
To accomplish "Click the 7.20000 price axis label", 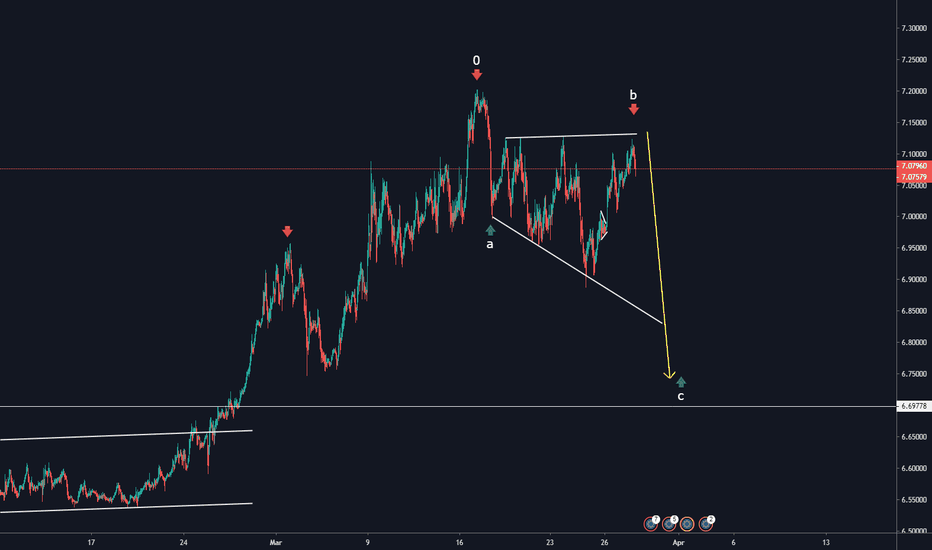I will [x=914, y=92].
